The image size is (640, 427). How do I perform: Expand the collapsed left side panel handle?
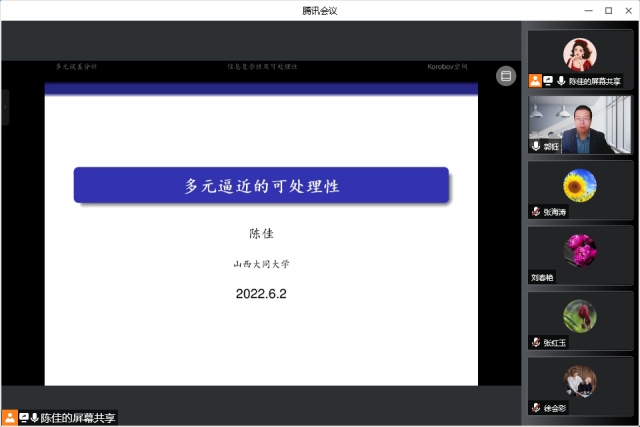[4, 107]
